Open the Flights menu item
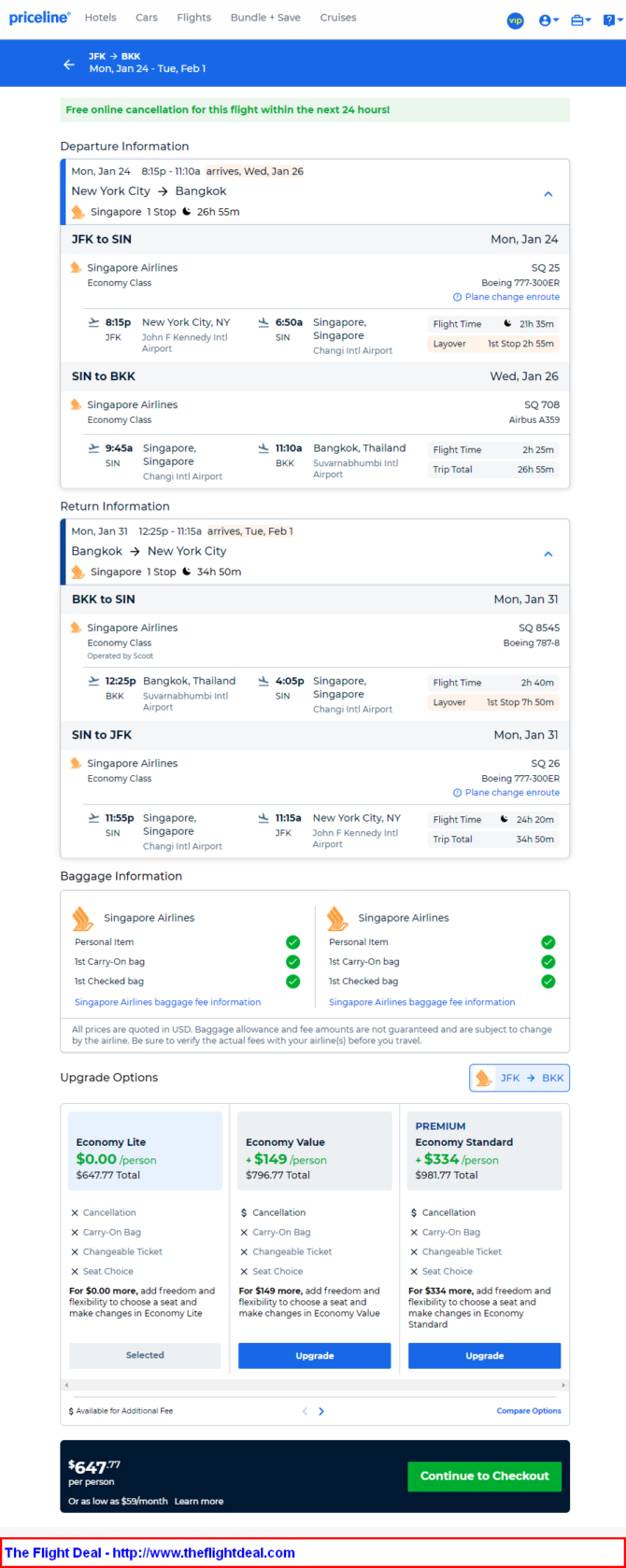 click(x=193, y=18)
